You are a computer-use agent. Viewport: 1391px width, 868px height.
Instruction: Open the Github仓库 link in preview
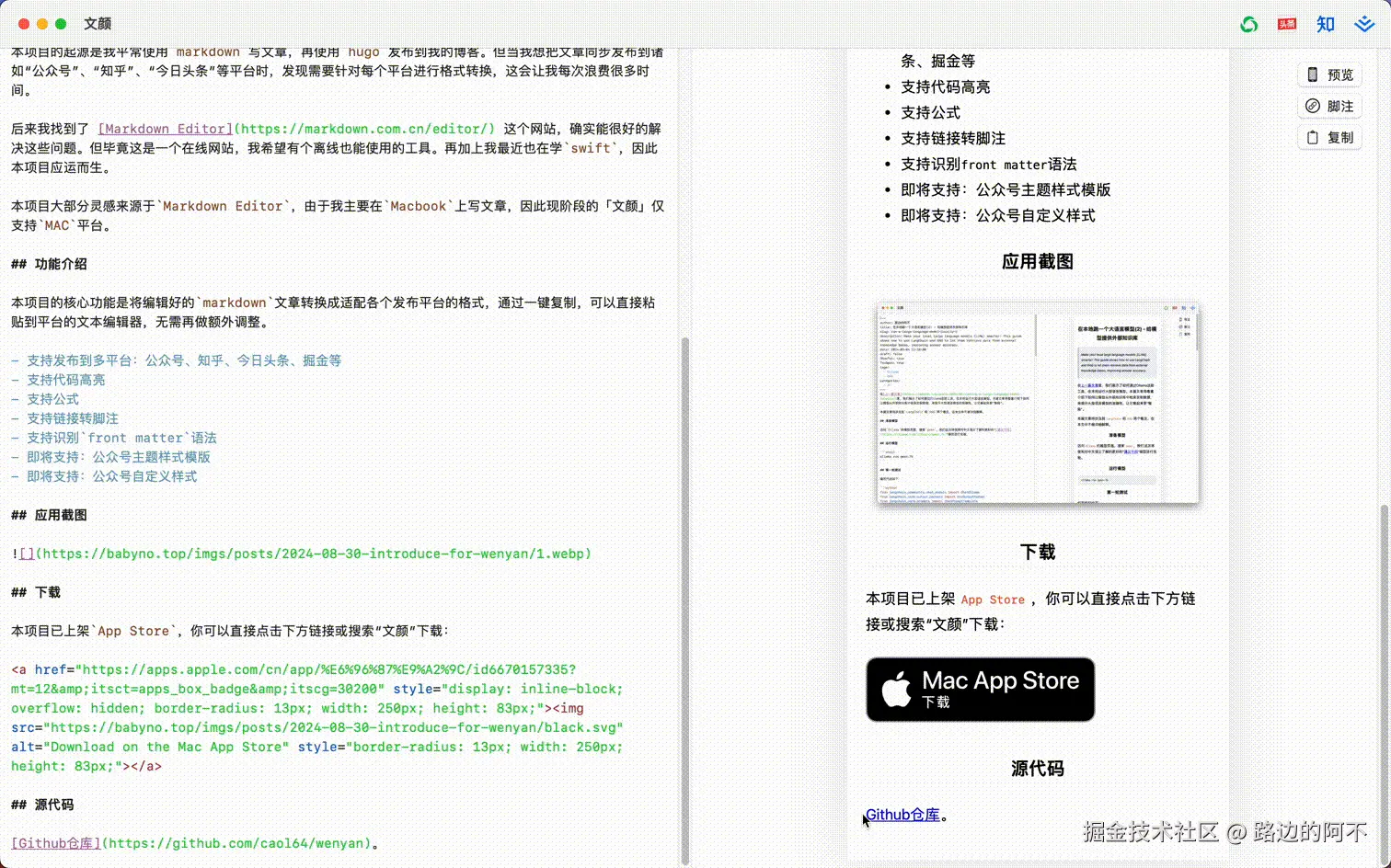pos(902,815)
